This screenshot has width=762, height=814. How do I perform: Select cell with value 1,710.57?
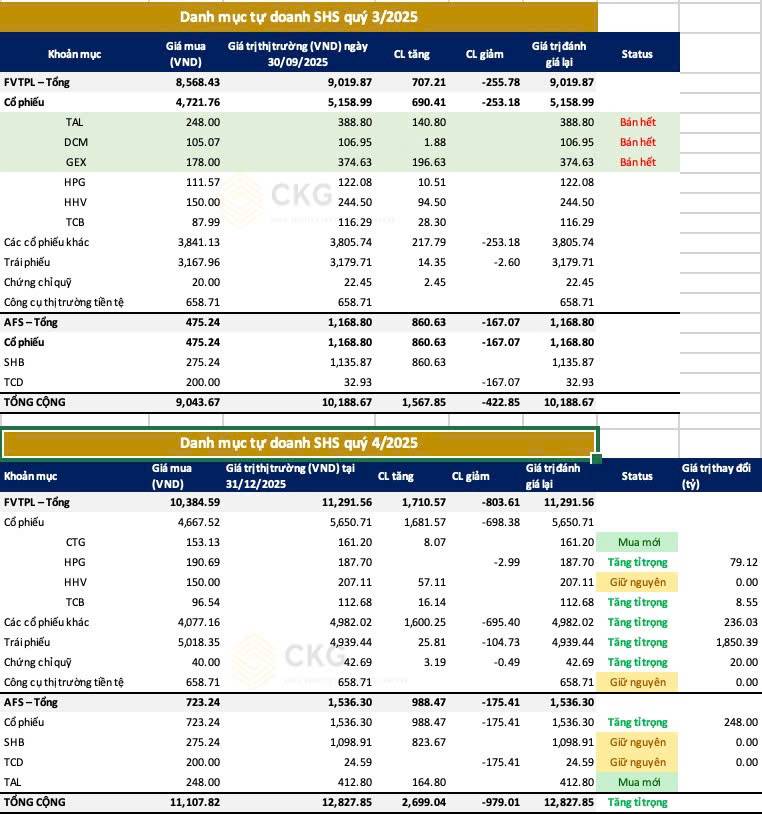424,503
